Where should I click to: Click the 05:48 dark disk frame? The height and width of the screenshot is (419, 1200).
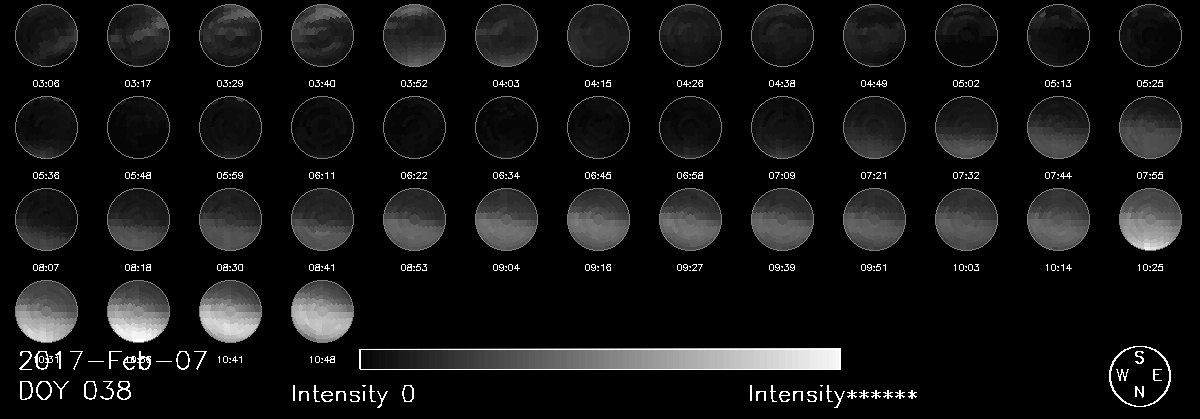coord(138,127)
